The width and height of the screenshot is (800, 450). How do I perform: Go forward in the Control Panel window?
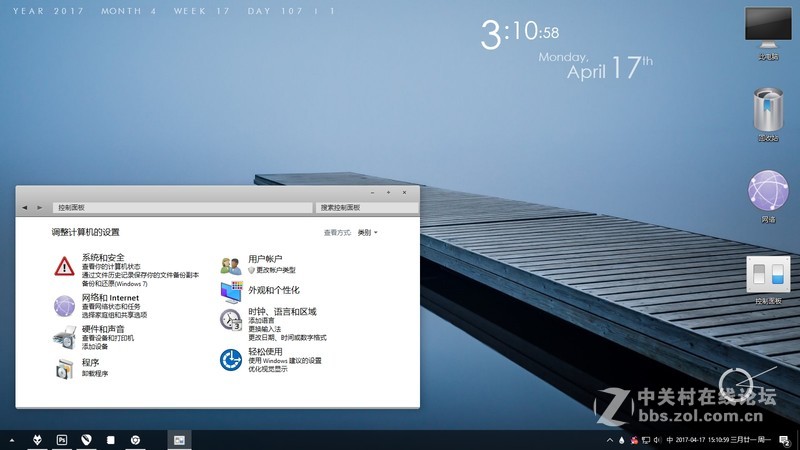pos(39,208)
